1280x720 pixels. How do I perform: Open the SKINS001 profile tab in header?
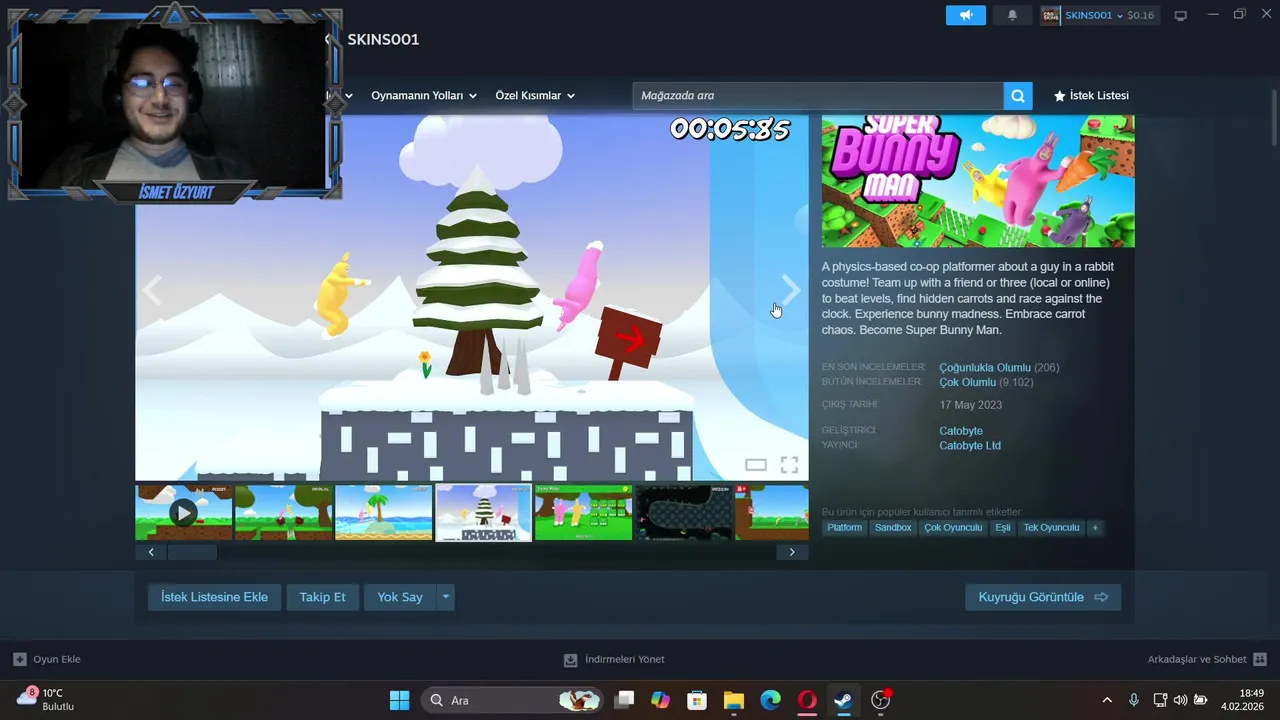pyautogui.click(x=383, y=39)
